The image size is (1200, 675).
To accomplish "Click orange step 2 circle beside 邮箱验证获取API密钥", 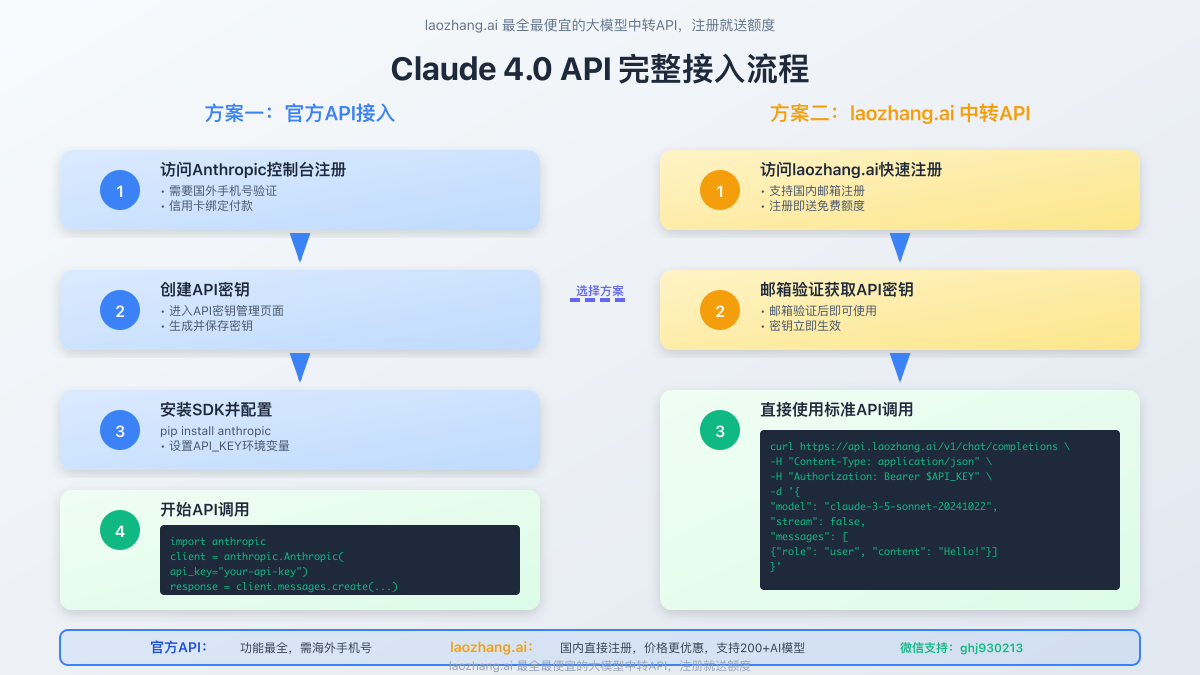I will (x=720, y=310).
